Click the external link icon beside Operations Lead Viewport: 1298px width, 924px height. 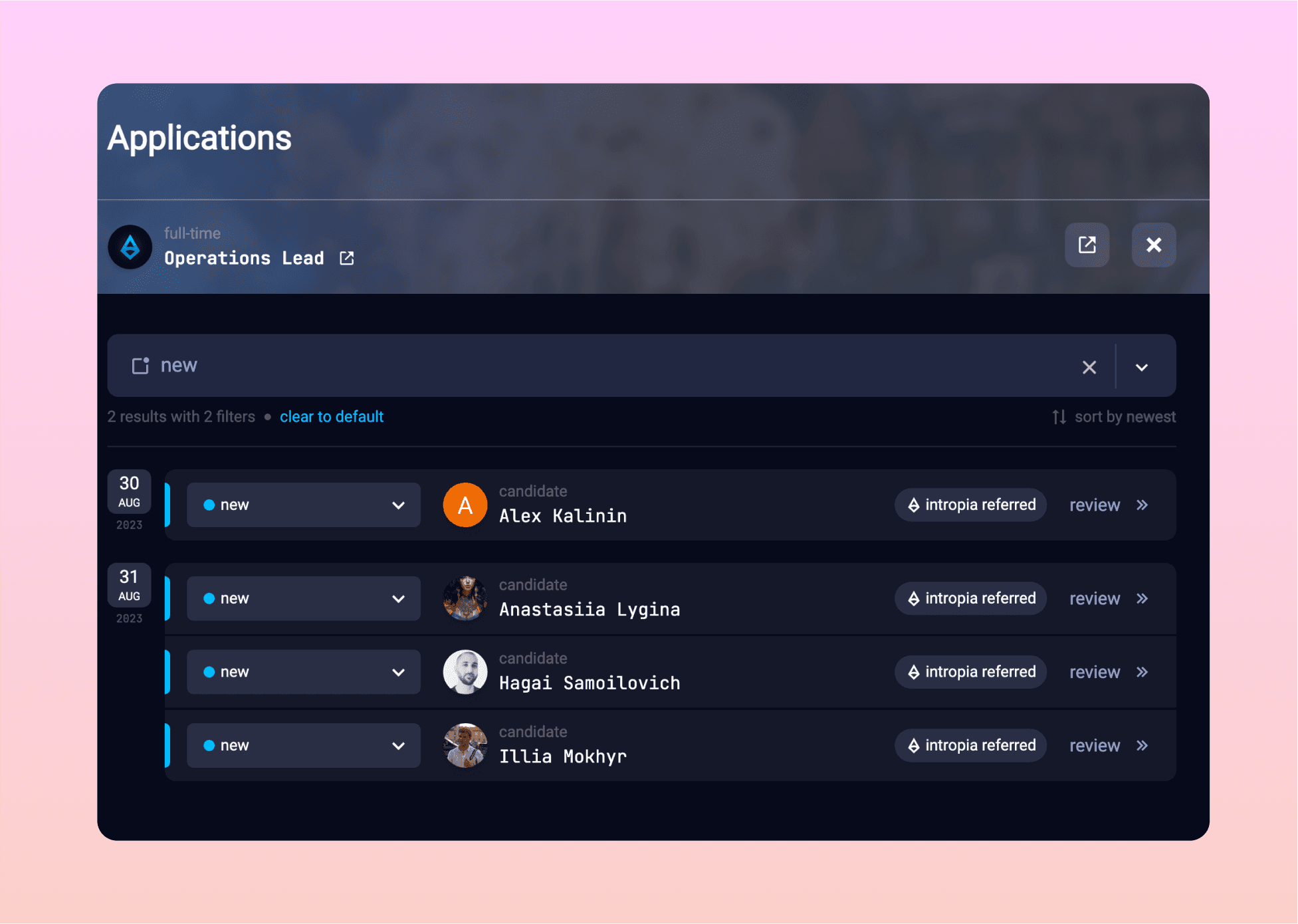[347, 258]
